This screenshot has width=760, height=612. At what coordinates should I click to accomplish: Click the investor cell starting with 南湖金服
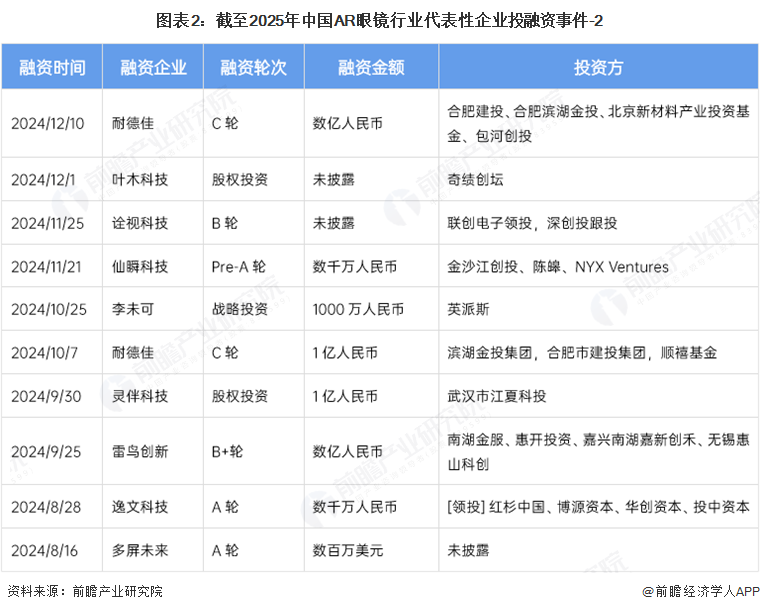coord(598,452)
